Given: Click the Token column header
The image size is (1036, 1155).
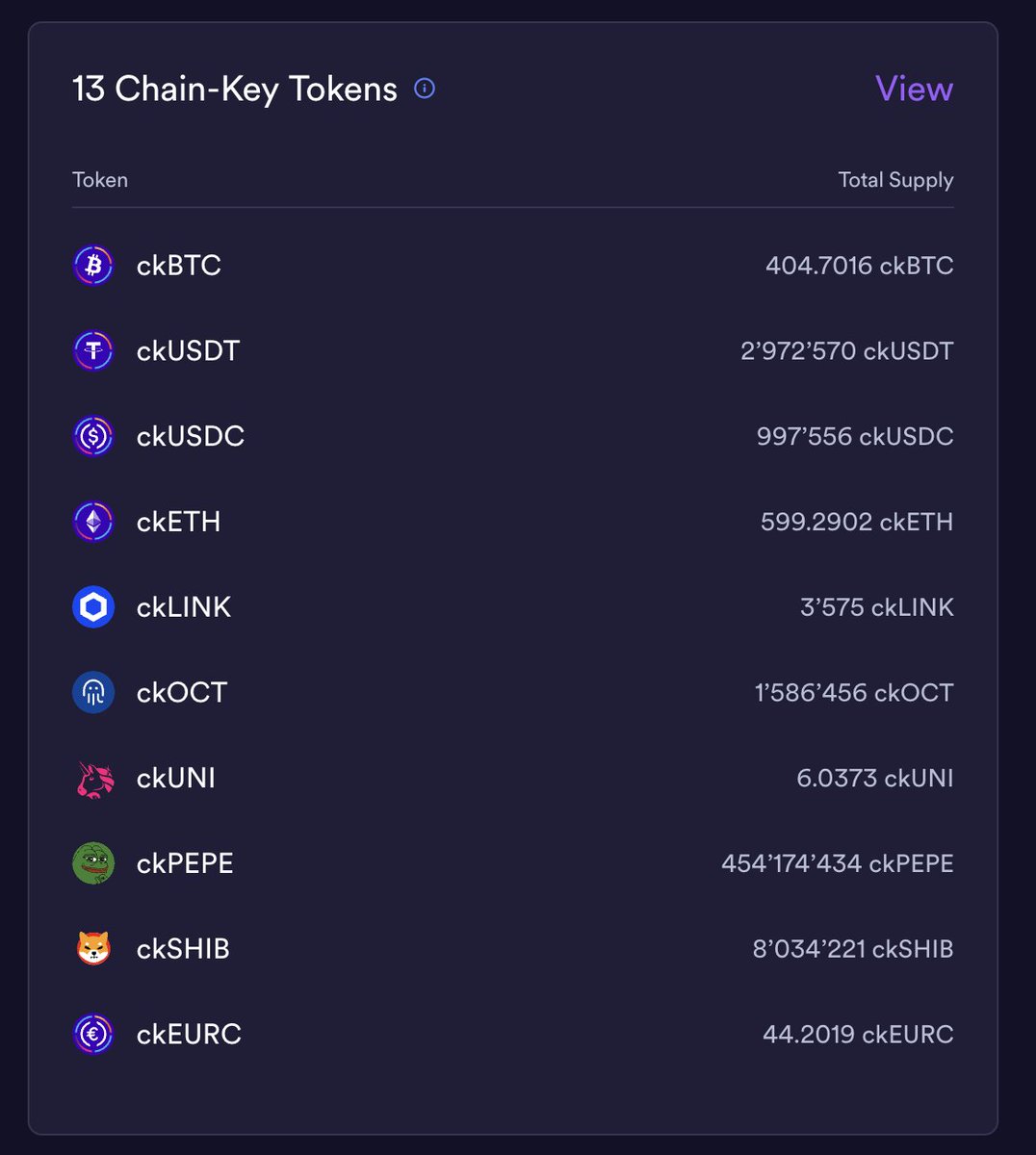Looking at the screenshot, I should coord(100,180).
